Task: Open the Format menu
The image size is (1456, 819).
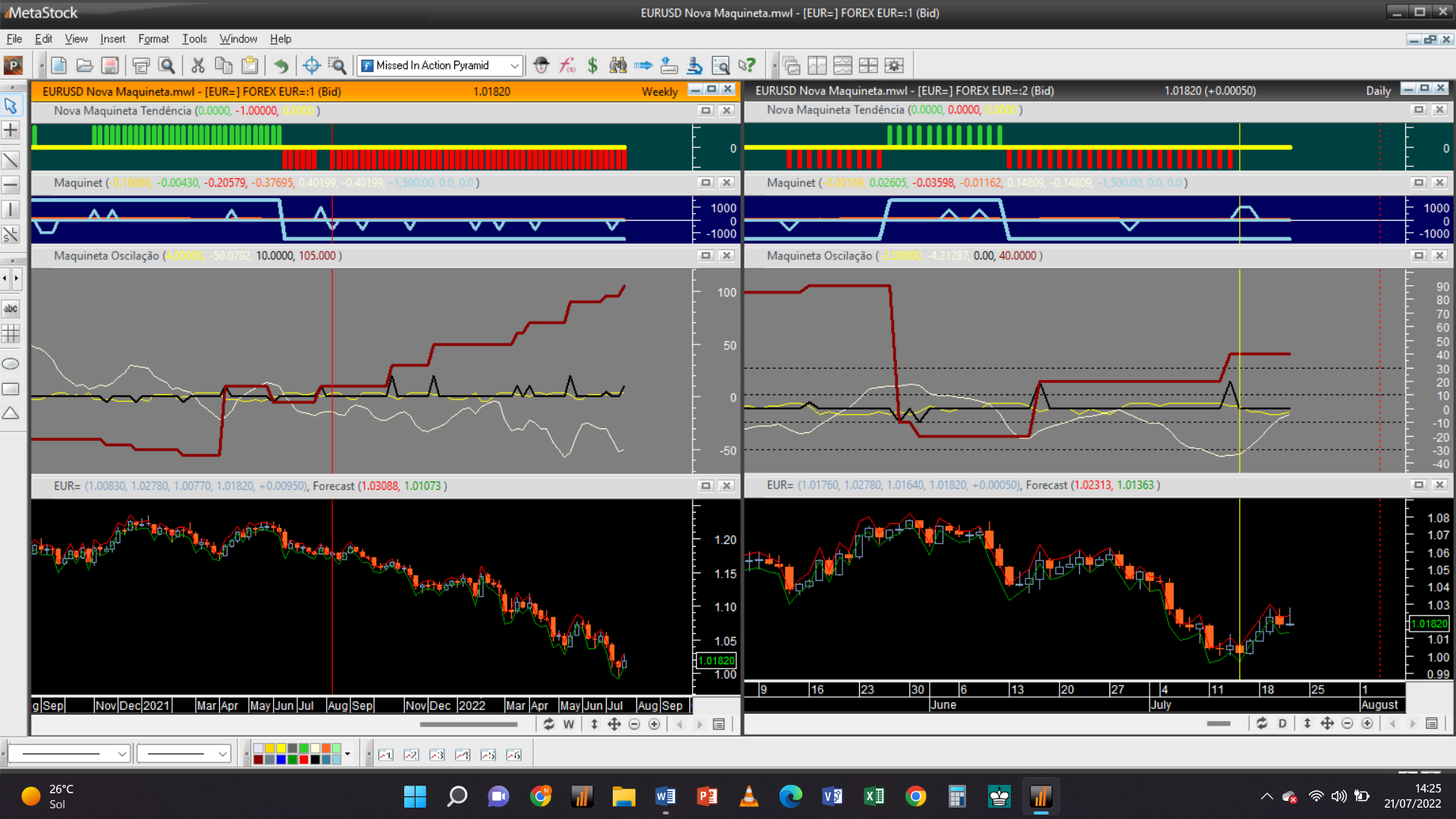Action: click(152, 39)
